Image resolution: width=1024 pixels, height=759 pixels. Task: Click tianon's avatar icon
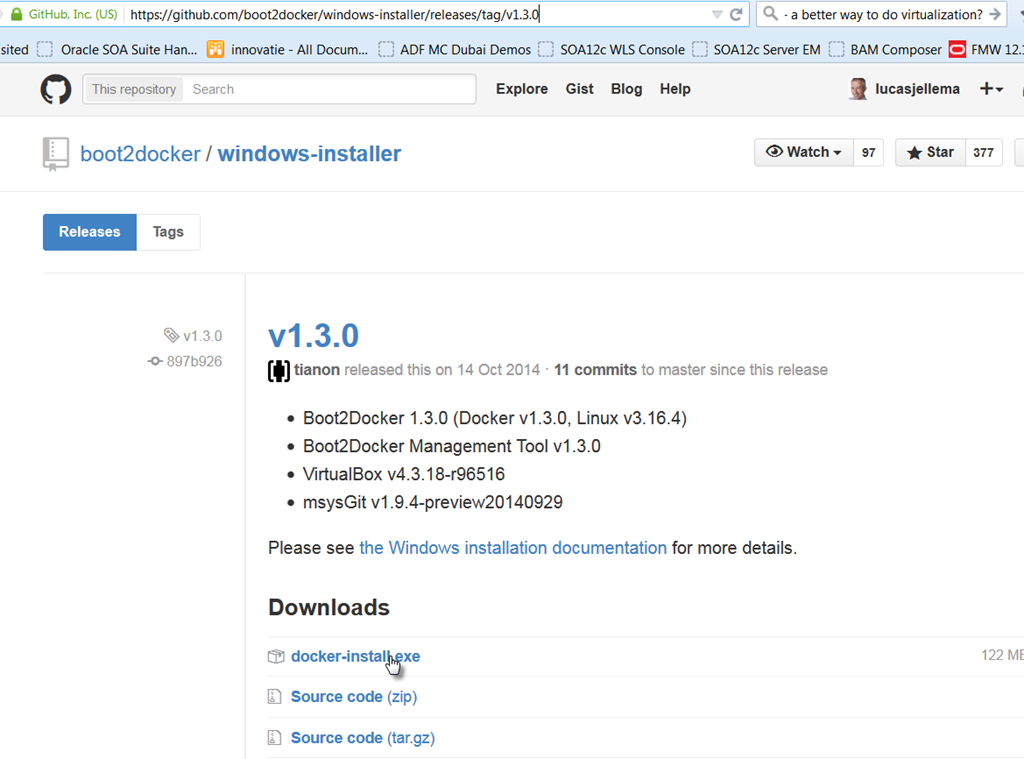click(x=279, y=370)
